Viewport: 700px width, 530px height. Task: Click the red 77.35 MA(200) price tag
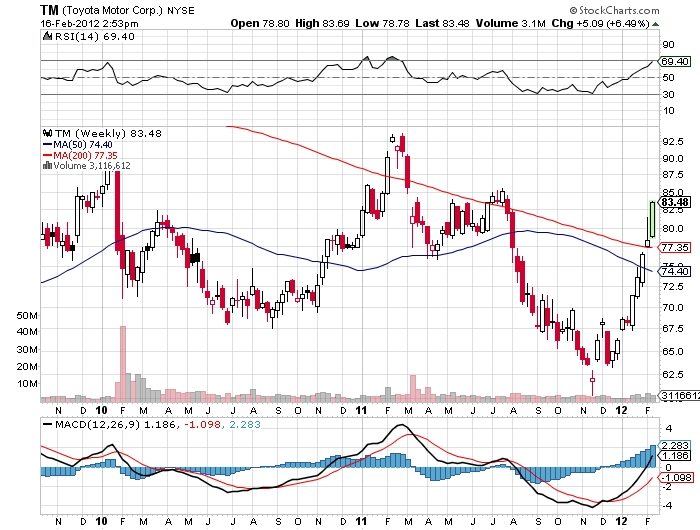(675, 247)
